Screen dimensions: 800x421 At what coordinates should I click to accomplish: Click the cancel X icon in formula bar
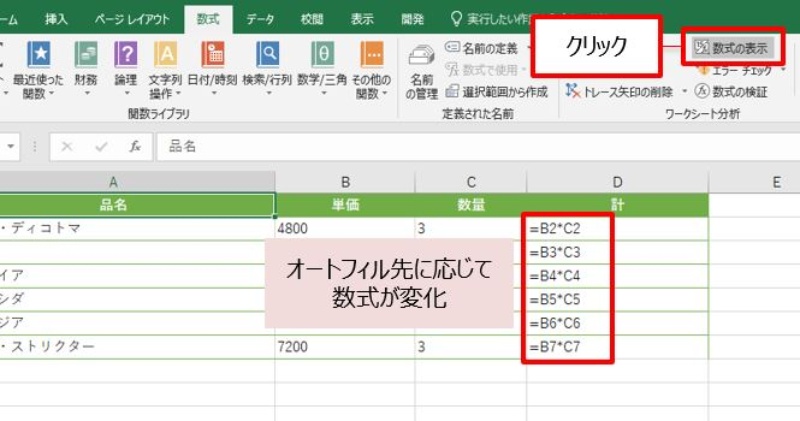[x=66, y=147]
